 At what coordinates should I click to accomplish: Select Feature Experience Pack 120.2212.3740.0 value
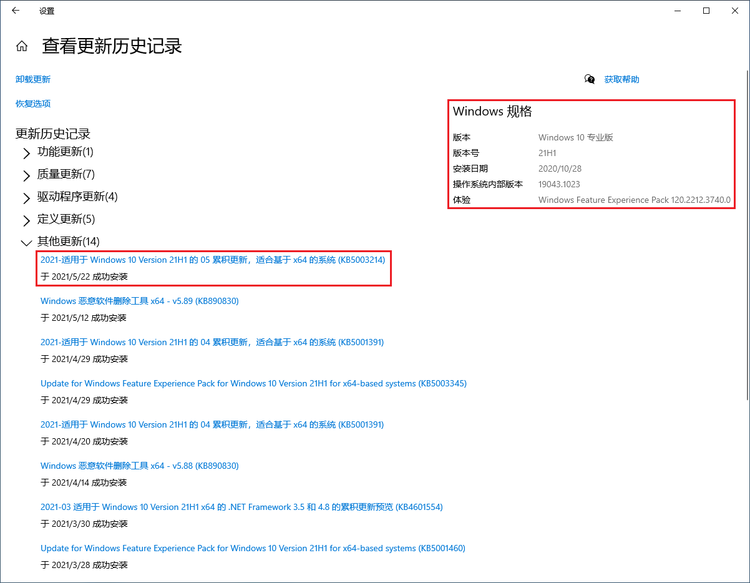tap(634, 200)
